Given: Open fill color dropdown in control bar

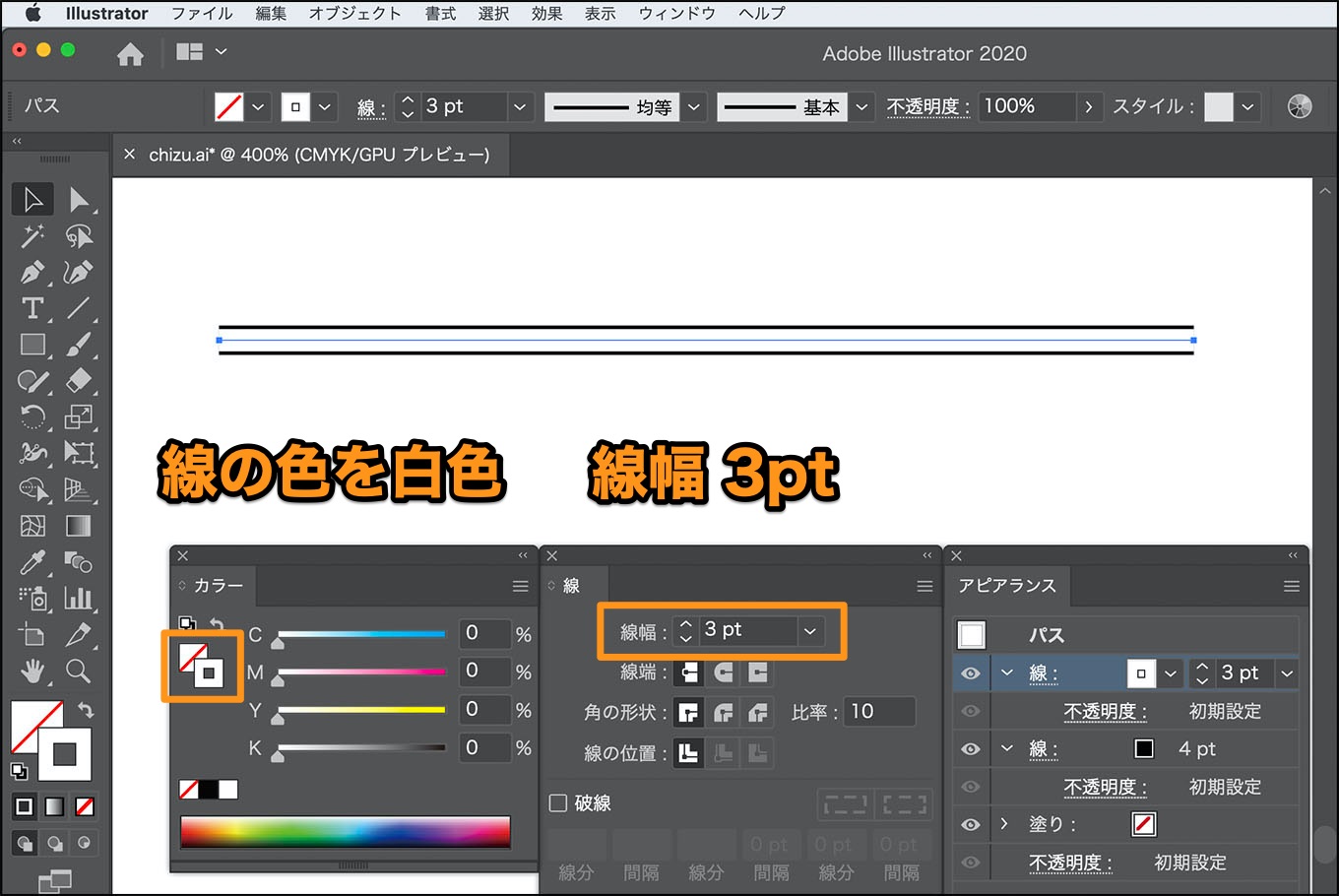Looking at the screenshot, I should pyautogui.click(x=258, y=106).
